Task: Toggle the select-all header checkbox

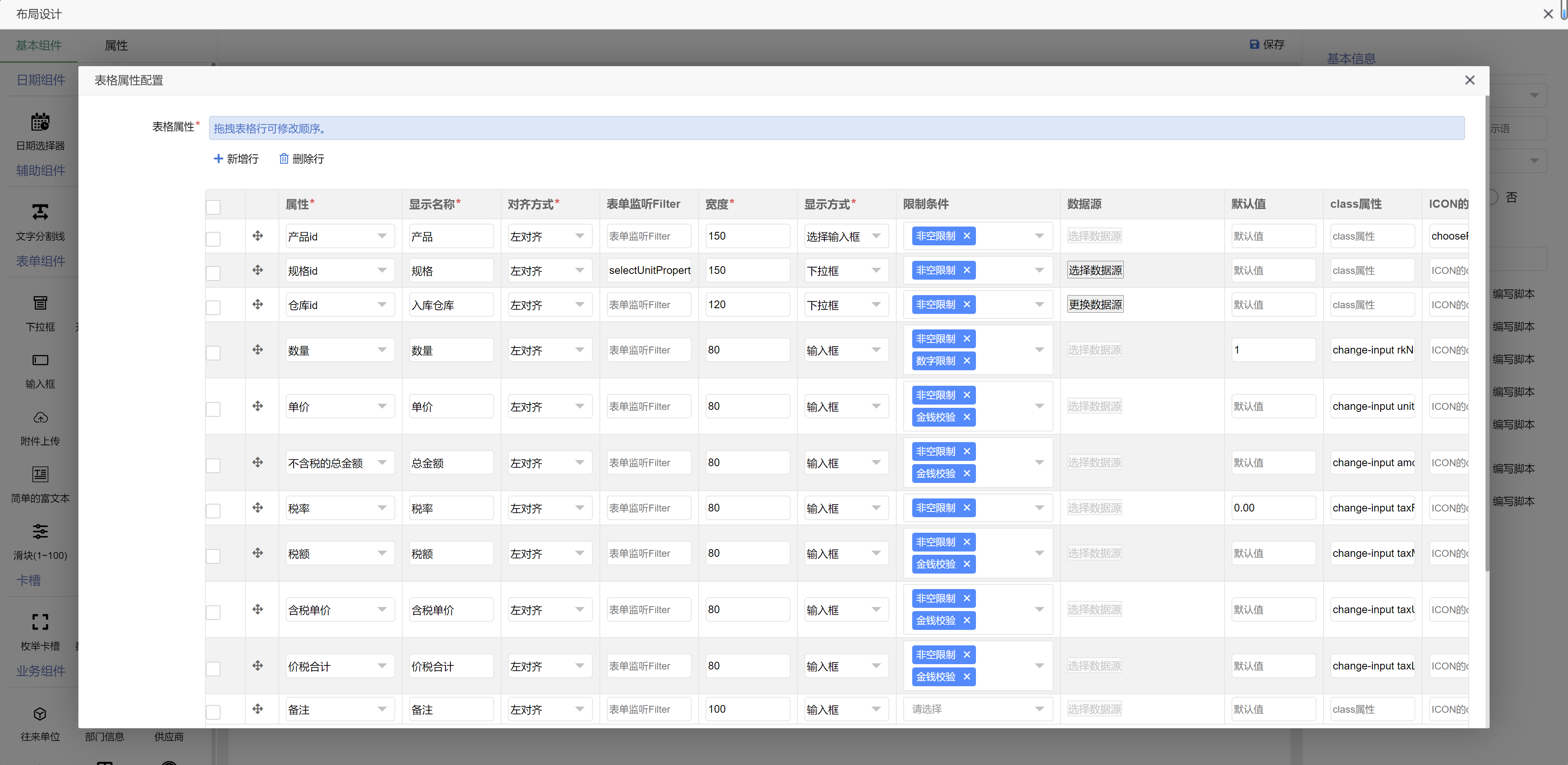Action: 213,207
